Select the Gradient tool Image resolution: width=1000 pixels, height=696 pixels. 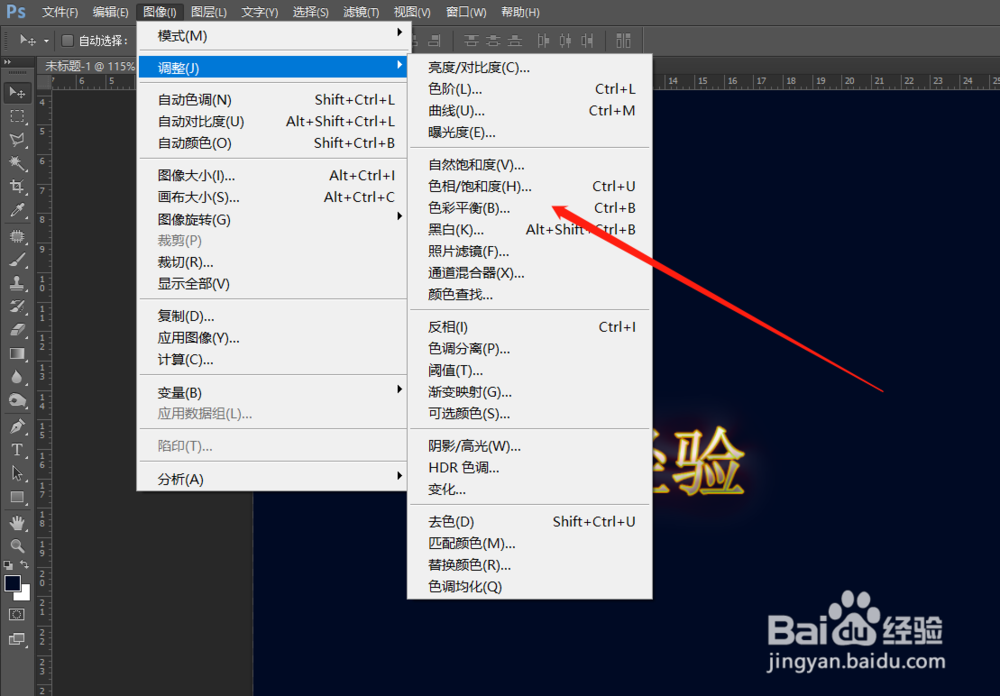point(18,353)
